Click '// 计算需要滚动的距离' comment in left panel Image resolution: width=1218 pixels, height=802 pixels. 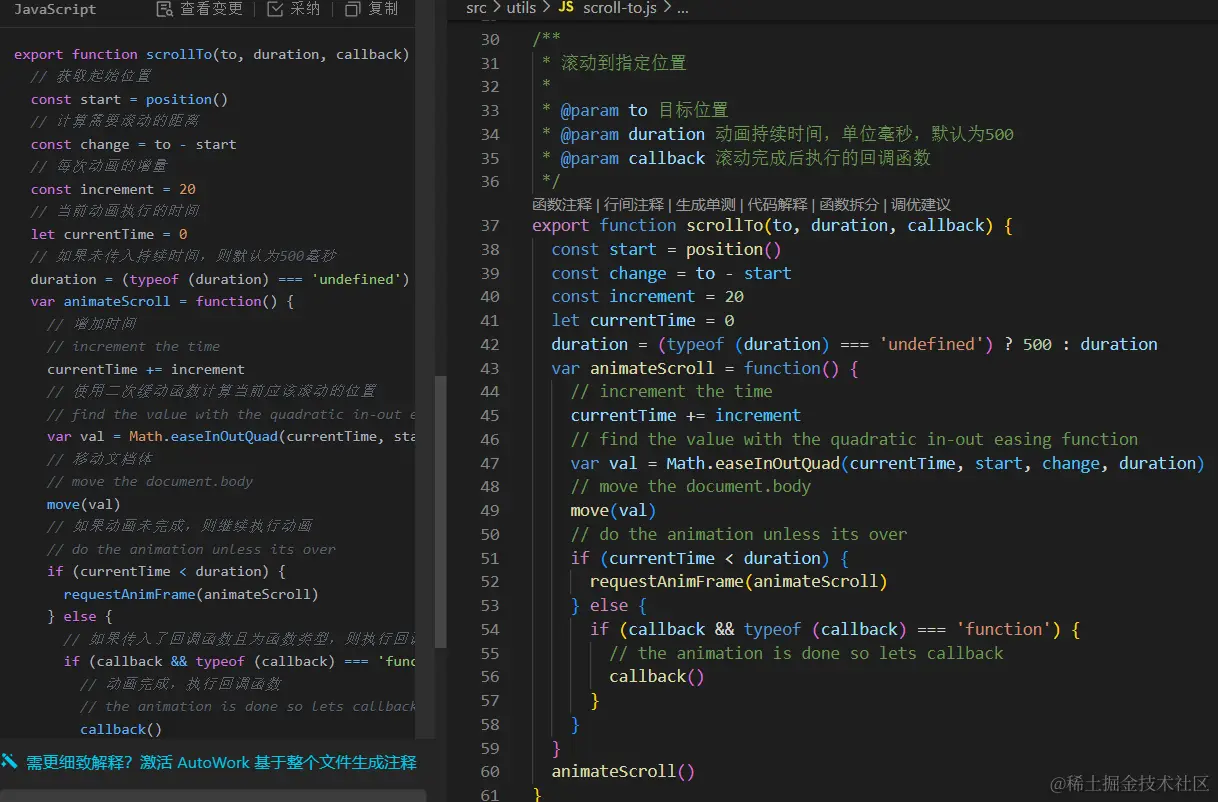click(x=115, y=122)
